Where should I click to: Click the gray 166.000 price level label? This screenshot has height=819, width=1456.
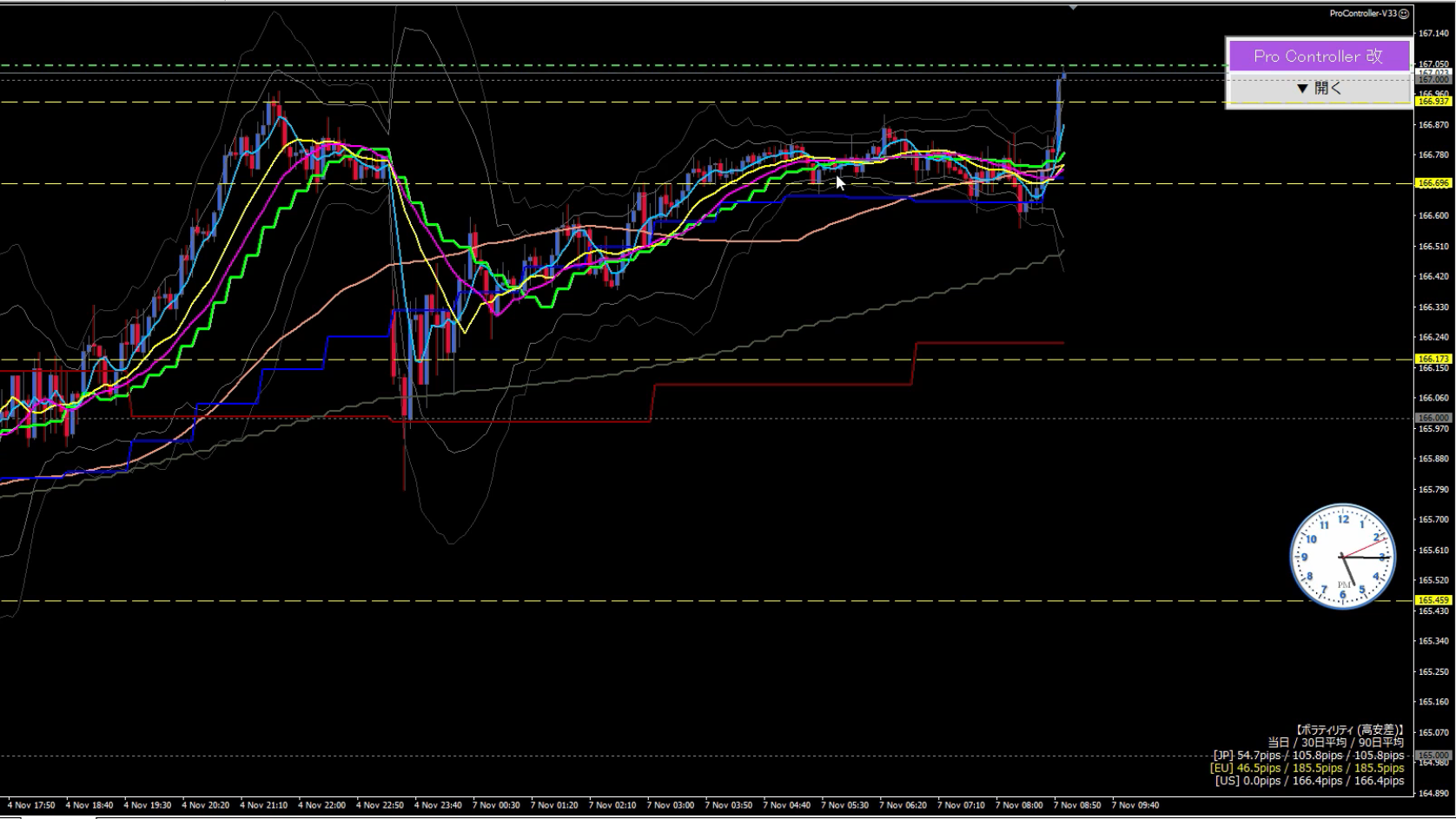coord(1433,418)
